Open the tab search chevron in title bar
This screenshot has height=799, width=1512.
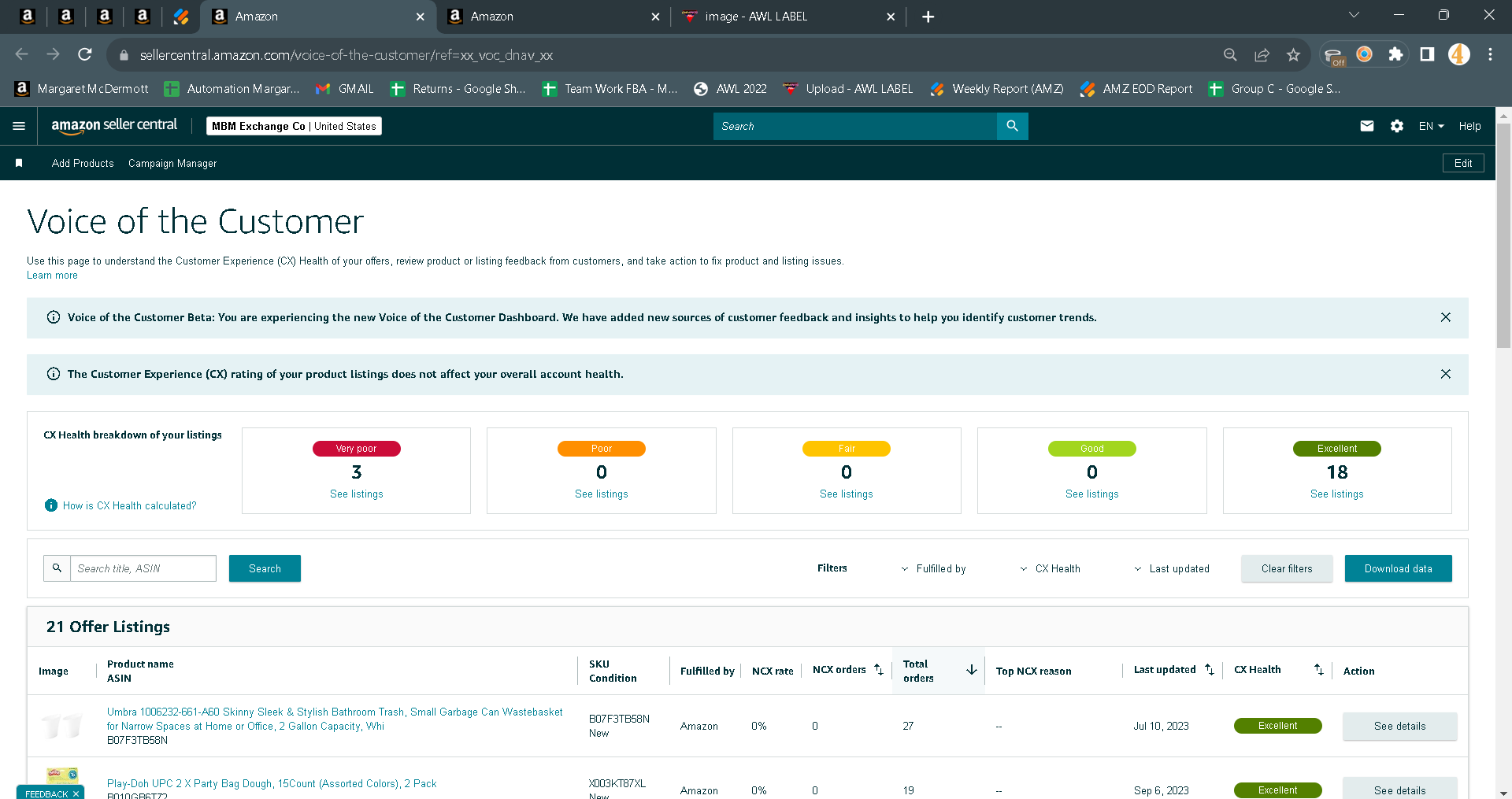(1354, 15)
